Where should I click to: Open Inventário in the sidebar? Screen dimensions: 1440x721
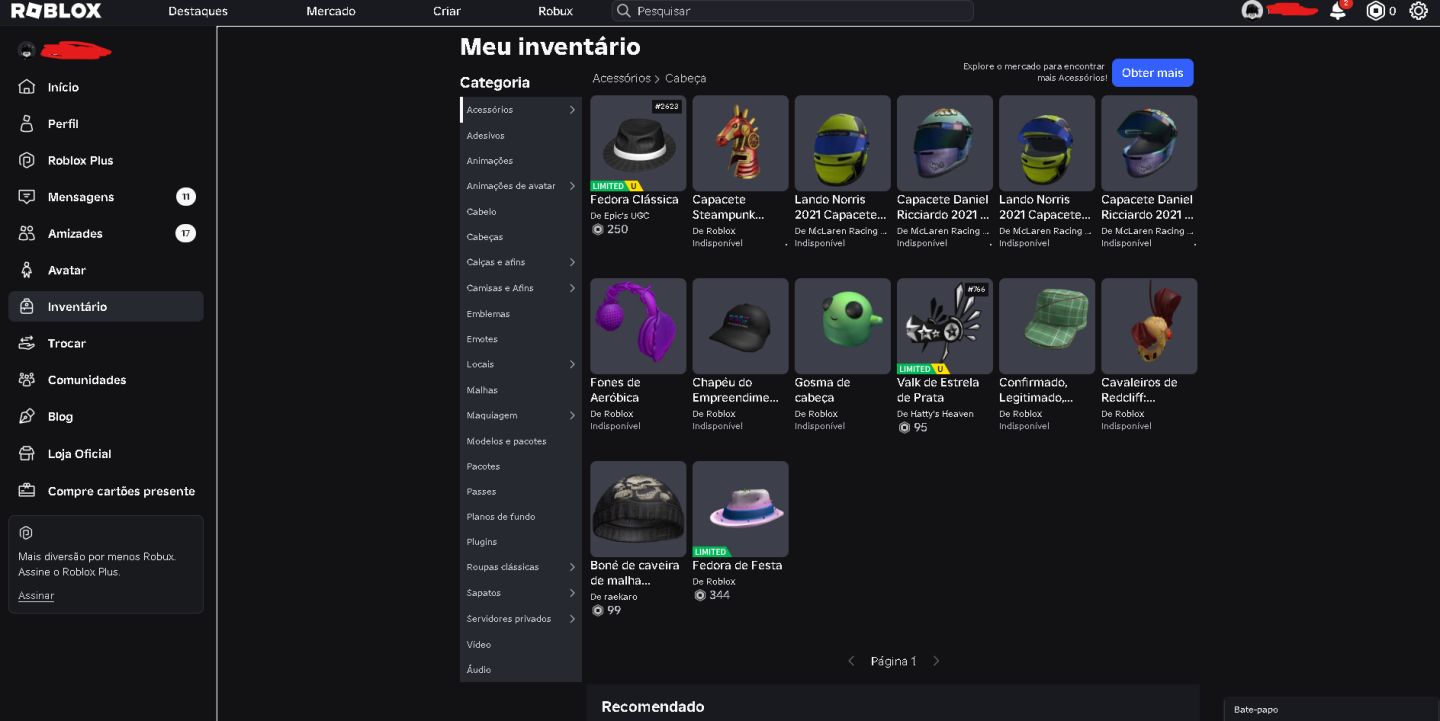(x=106, y=307)
